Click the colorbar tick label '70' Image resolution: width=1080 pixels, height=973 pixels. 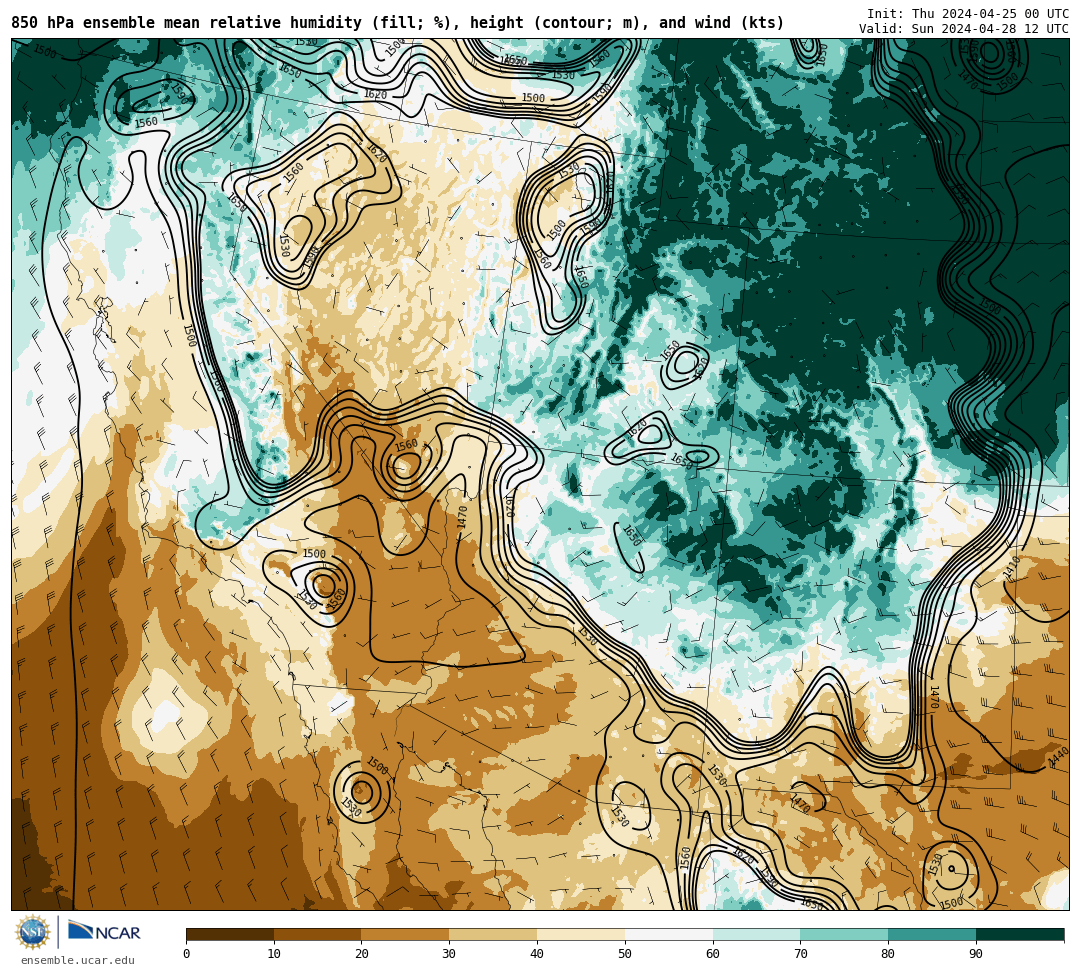click(x=800, y=954)
